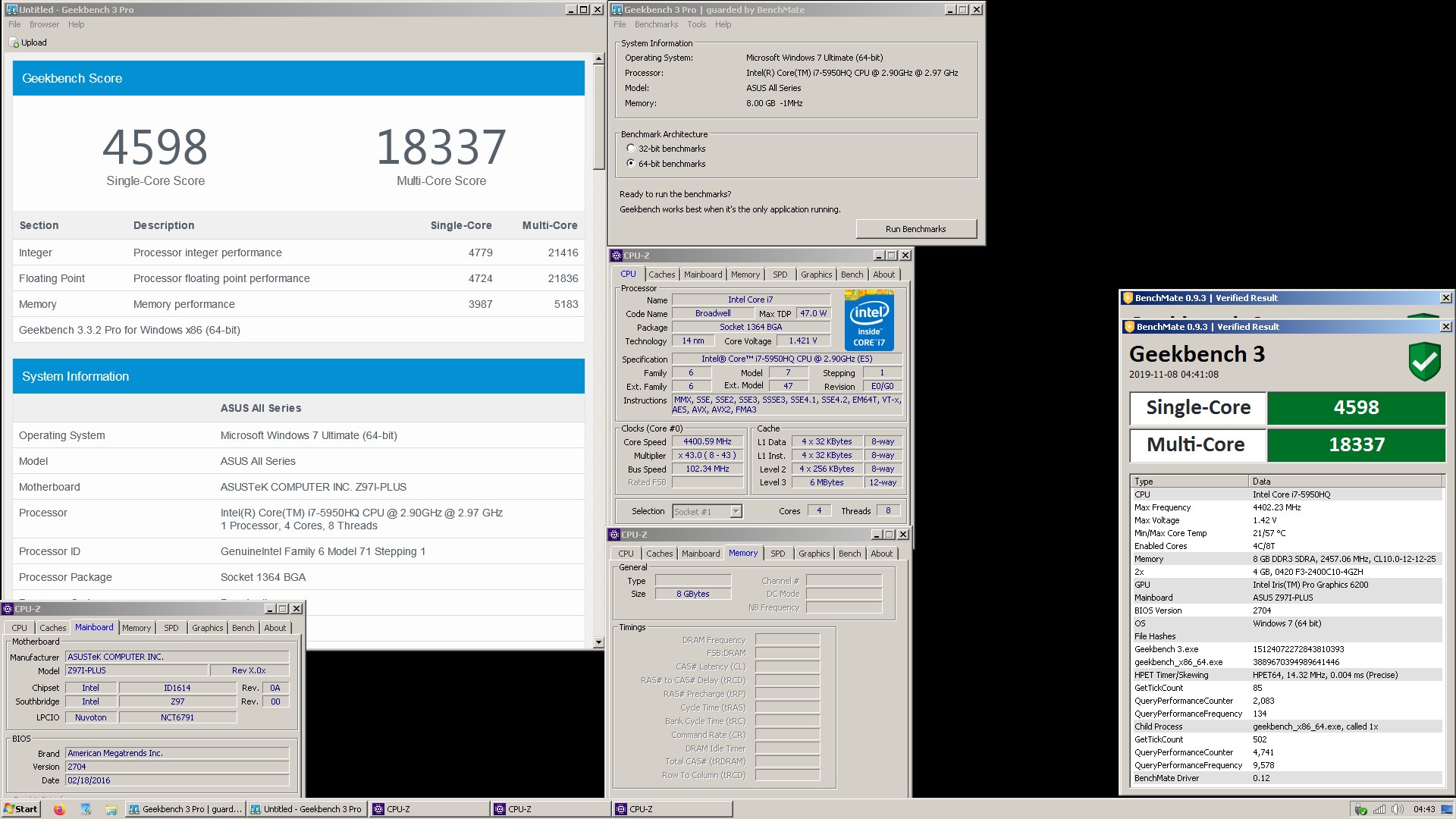Click the Motherboard row in System Information
1456x819 pixels.
point(298,488)
